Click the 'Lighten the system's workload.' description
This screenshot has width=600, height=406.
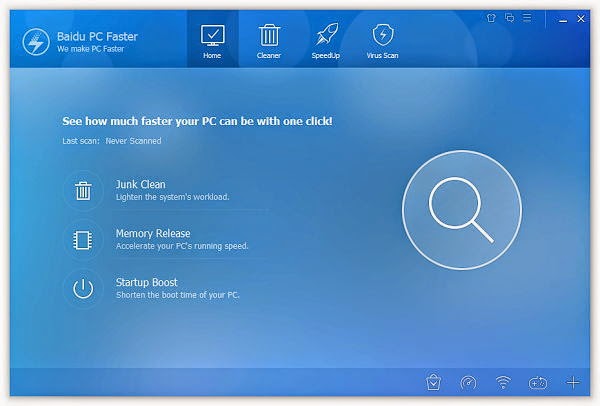(173, 197)
